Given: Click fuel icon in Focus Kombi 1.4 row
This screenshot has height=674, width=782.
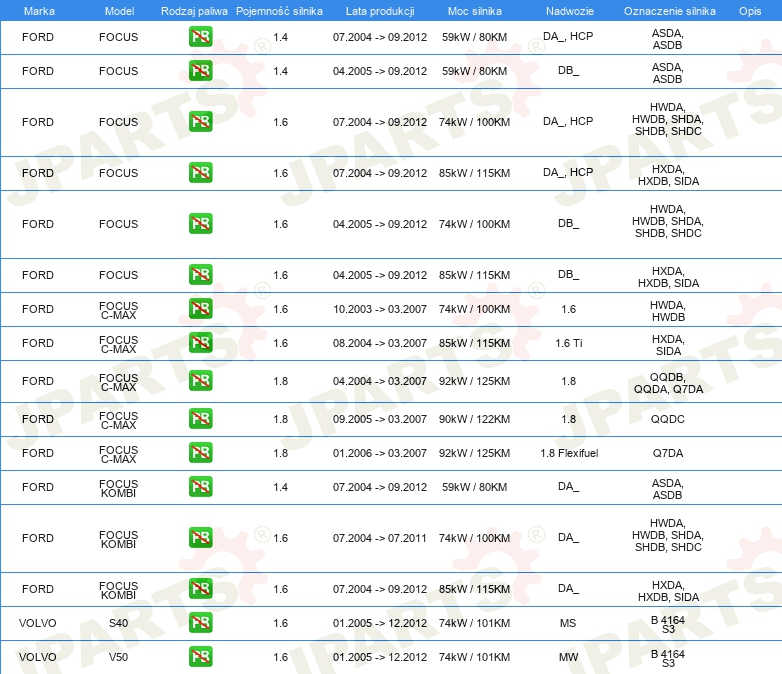Looking at the screenshot, I should pyautogui.click(x=200, y=486).
